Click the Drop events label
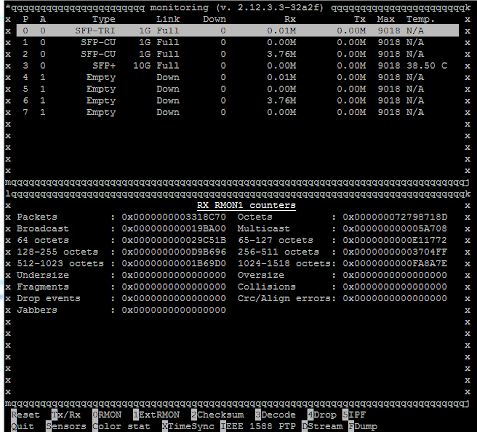Screen dimensions: 477x432 point(49,299)
